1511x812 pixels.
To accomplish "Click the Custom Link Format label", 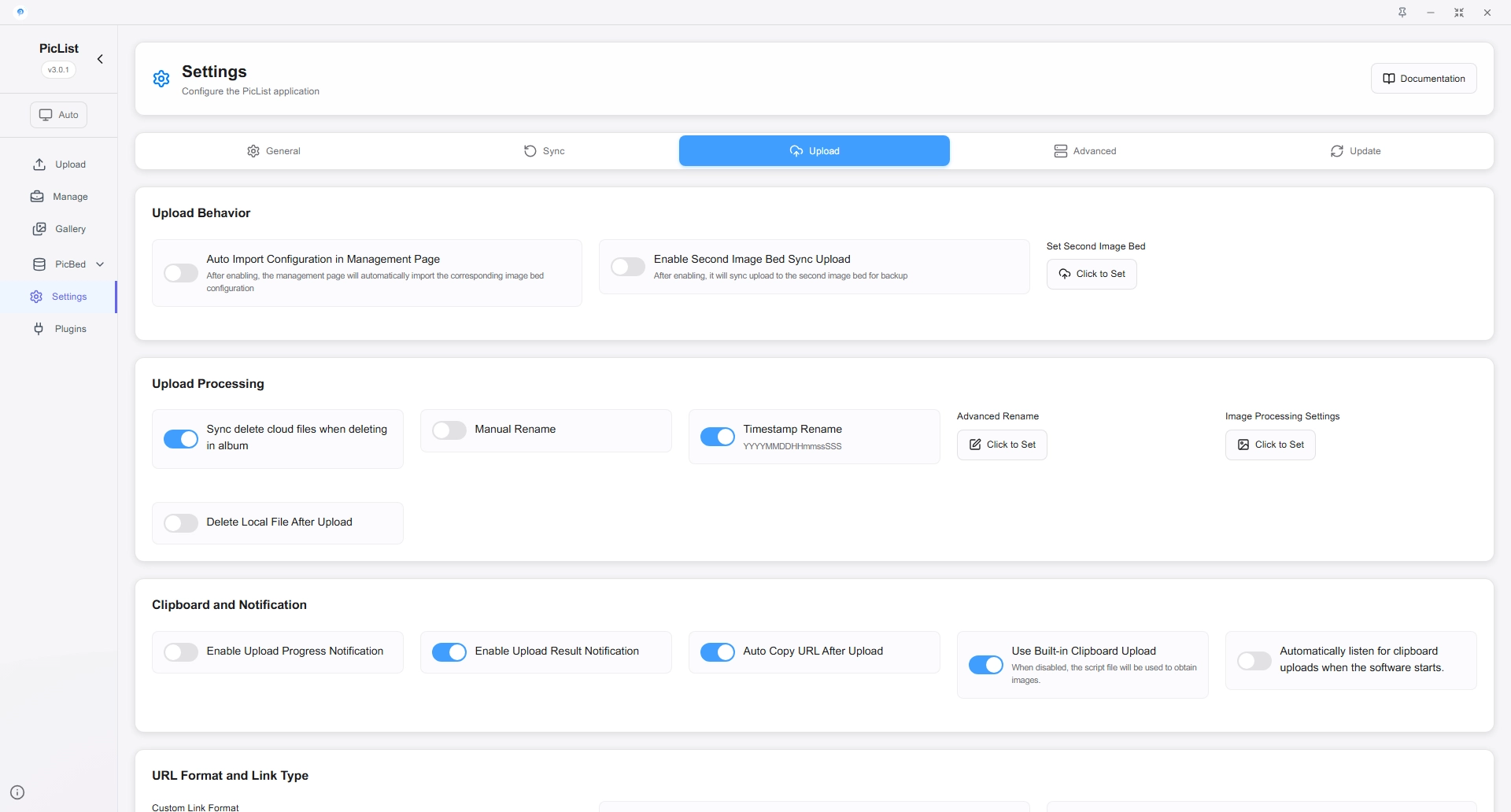I will click(x=195, y=807).
